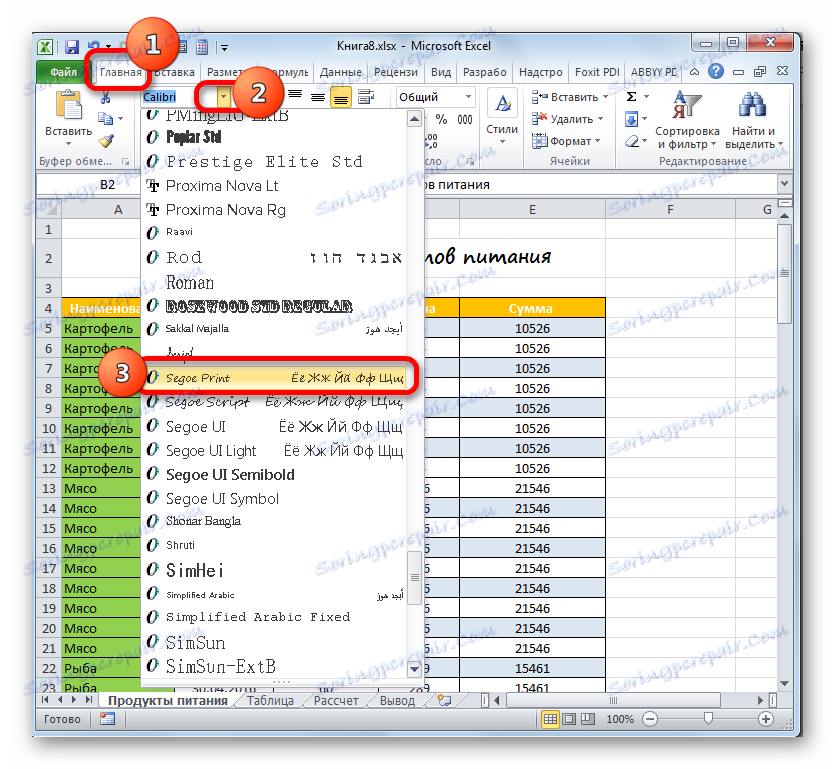Select column E header

tap(532, 210)
